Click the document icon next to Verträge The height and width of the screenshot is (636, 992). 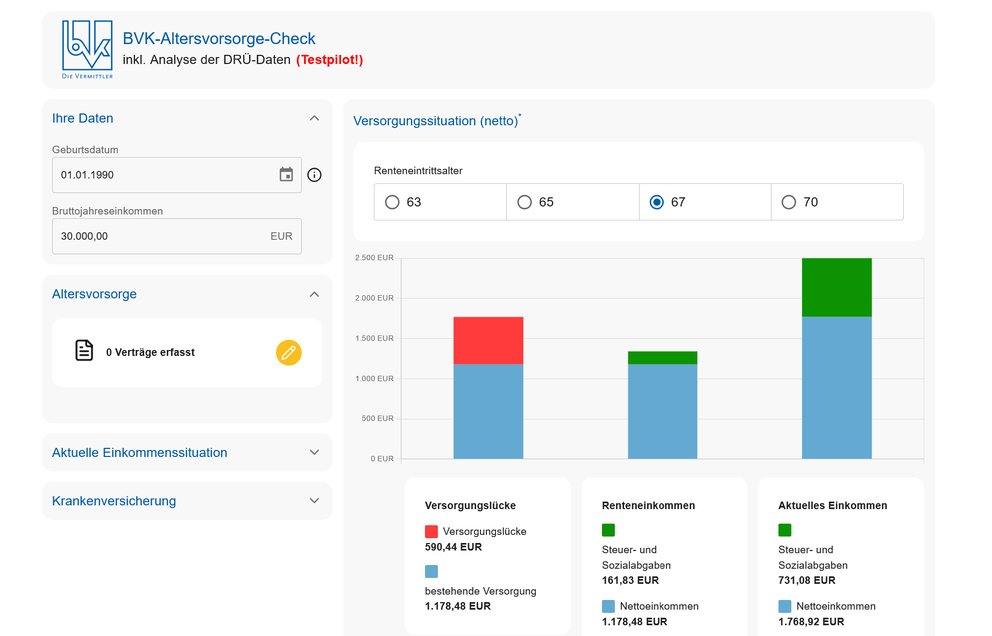pos(85,351)
